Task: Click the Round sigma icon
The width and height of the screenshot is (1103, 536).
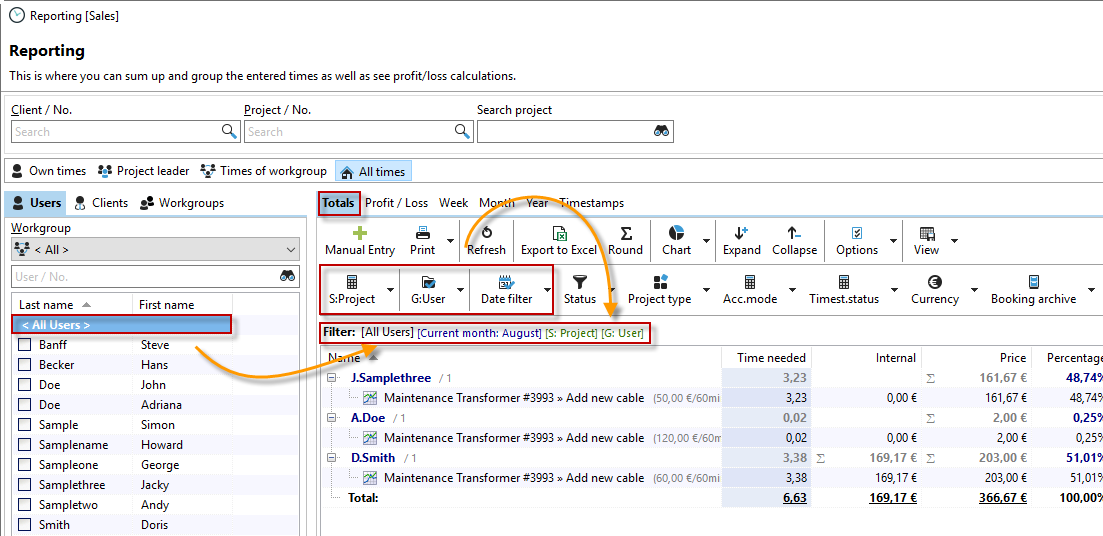Action: click(x=626, y=232)
